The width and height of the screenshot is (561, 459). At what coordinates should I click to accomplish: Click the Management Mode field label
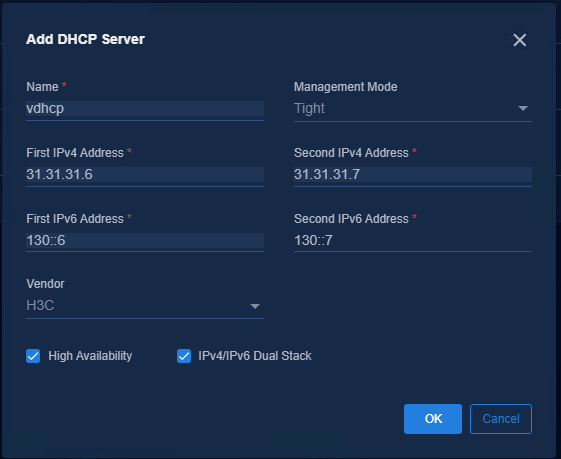tap(346, 87)
